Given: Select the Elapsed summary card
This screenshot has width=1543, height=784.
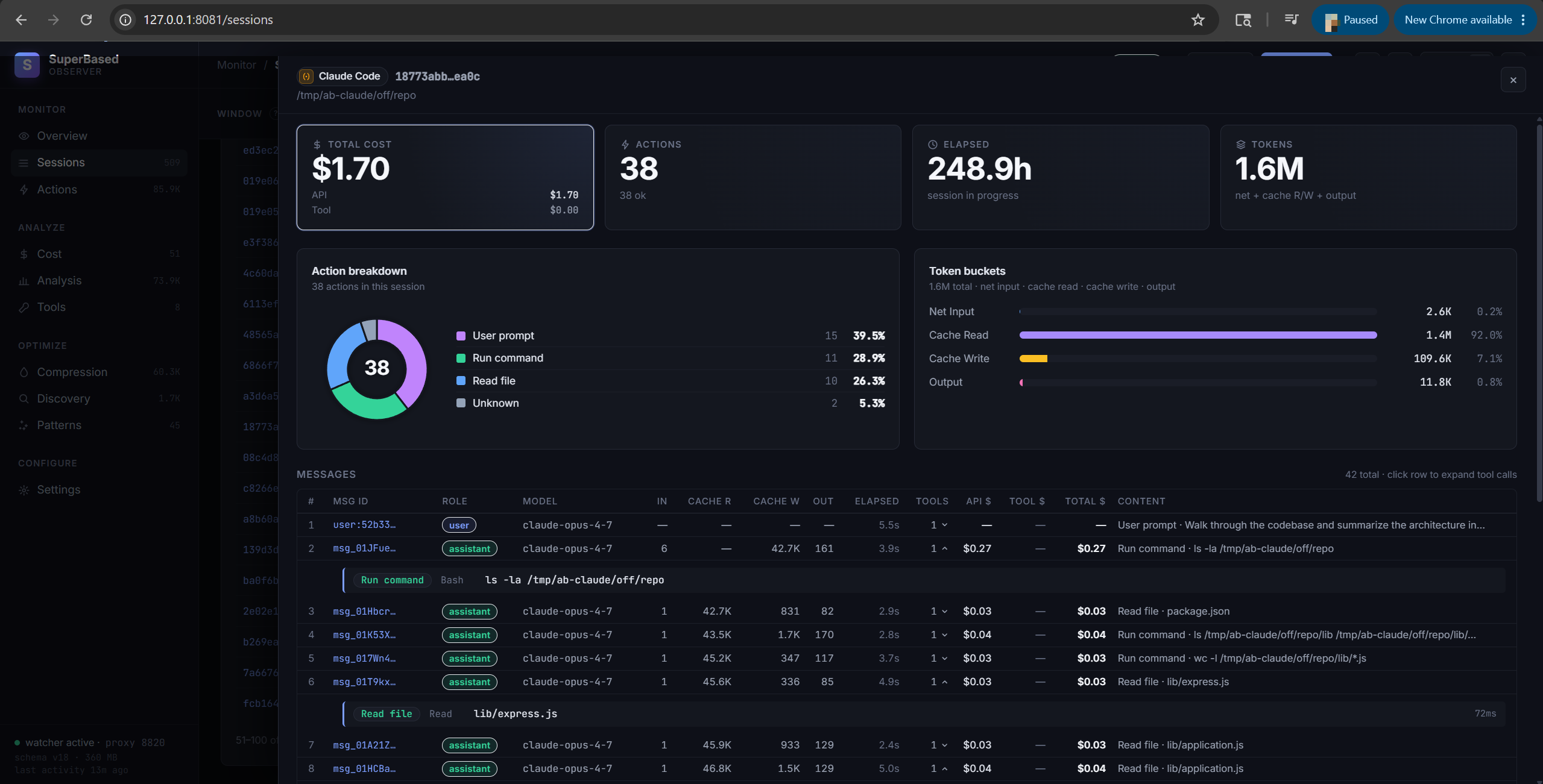Looking at the screenshot, I should tap(1061, 177).
